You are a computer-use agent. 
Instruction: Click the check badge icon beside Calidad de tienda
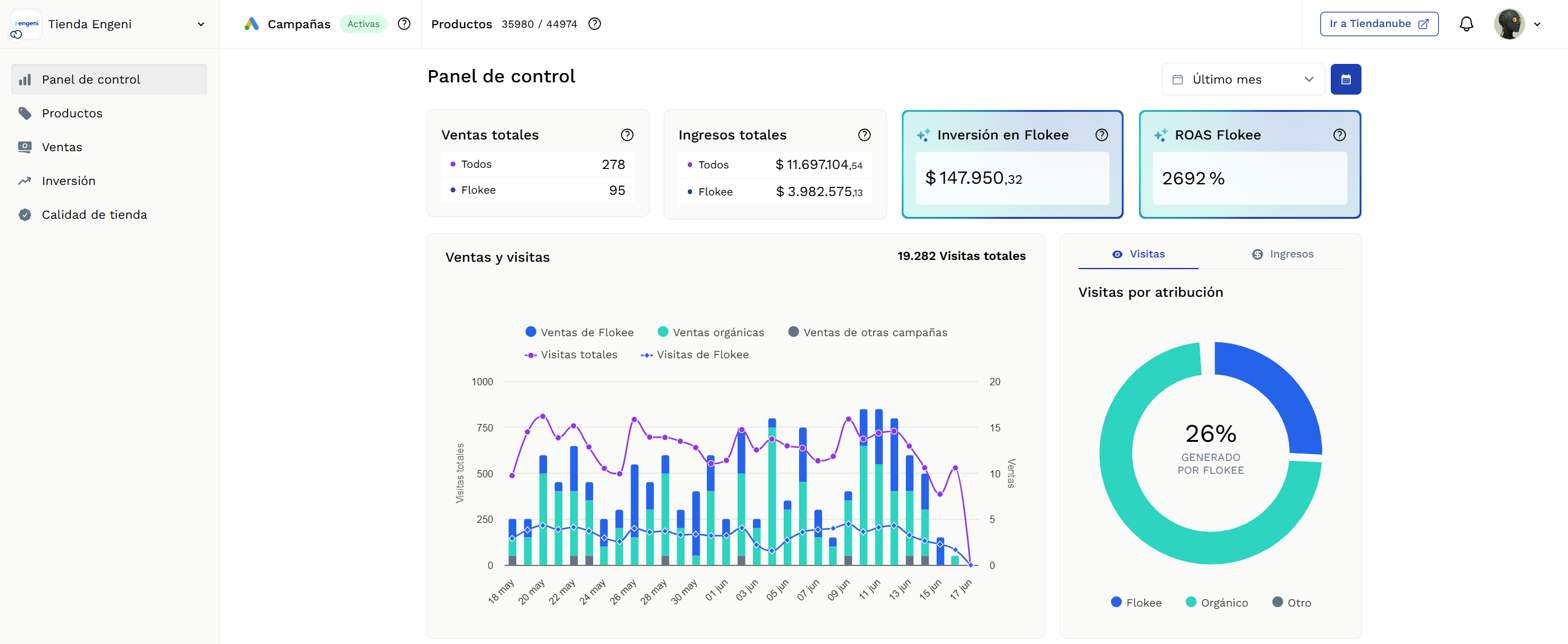pyautogui.click(x=25, y=214)
